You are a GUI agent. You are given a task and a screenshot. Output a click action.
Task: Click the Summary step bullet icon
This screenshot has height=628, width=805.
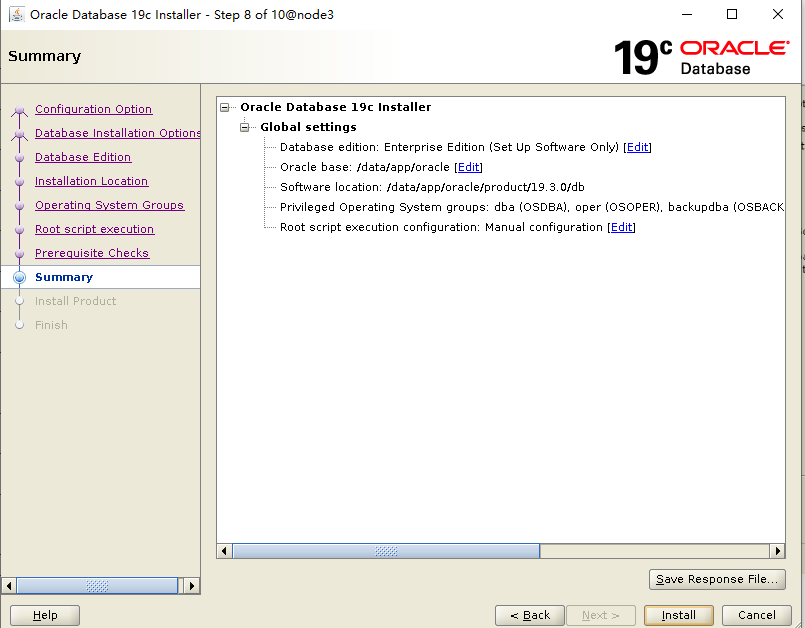pos(20,277)
